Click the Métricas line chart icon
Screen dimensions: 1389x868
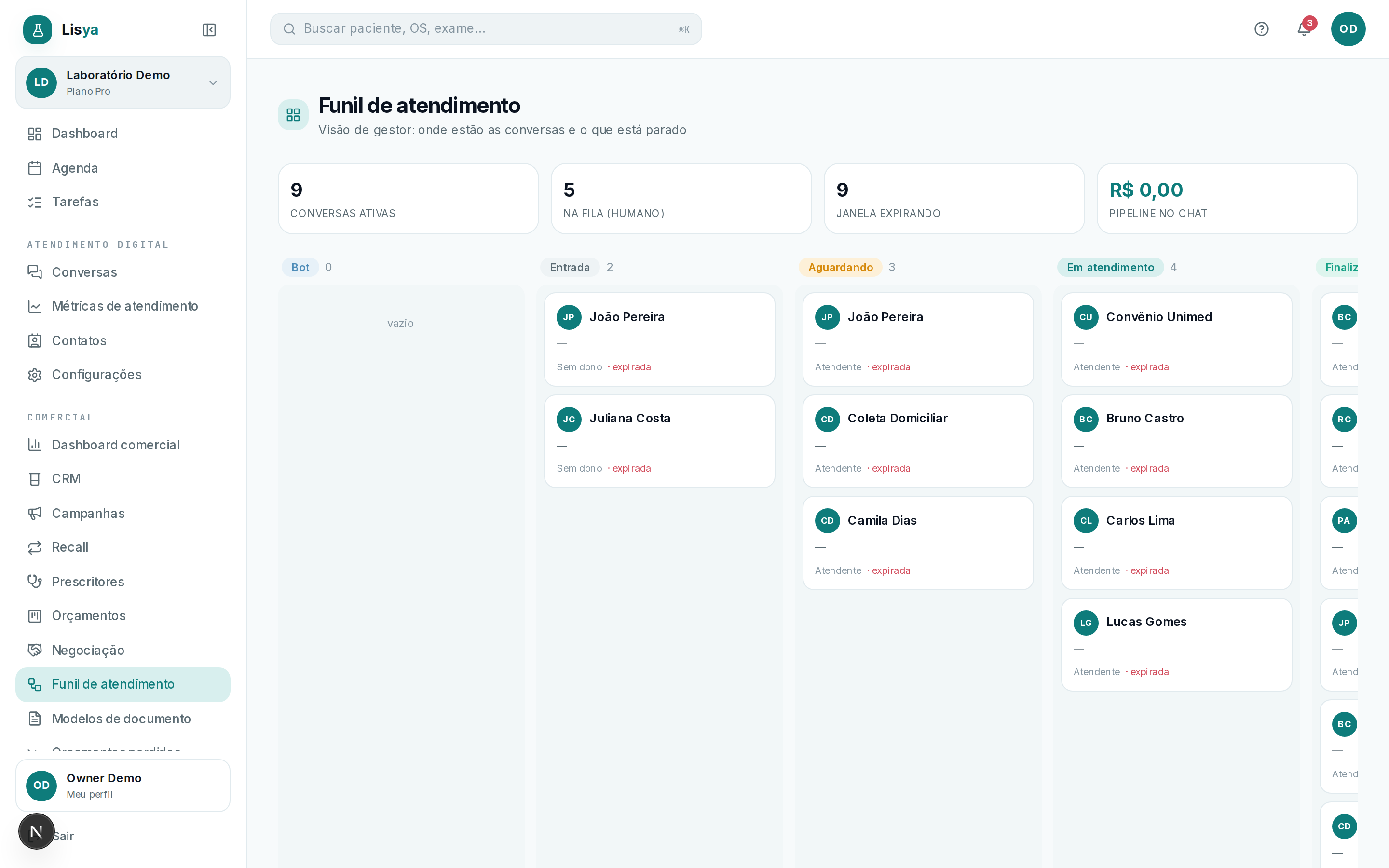[34, 307]
